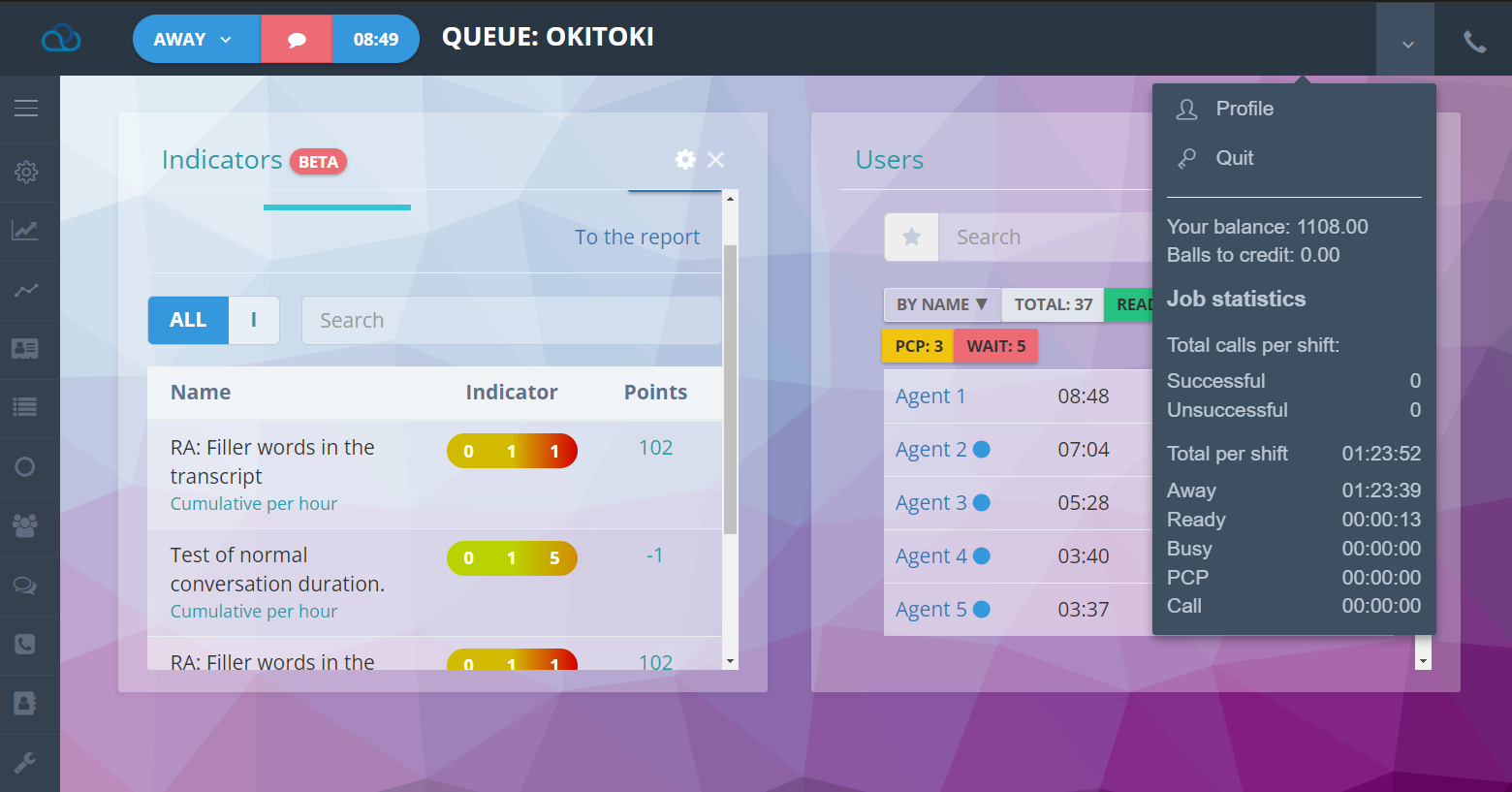Open the wrench tools sidebar icon
Viewport: 1512px width, 792px height.
pos(25,763)
